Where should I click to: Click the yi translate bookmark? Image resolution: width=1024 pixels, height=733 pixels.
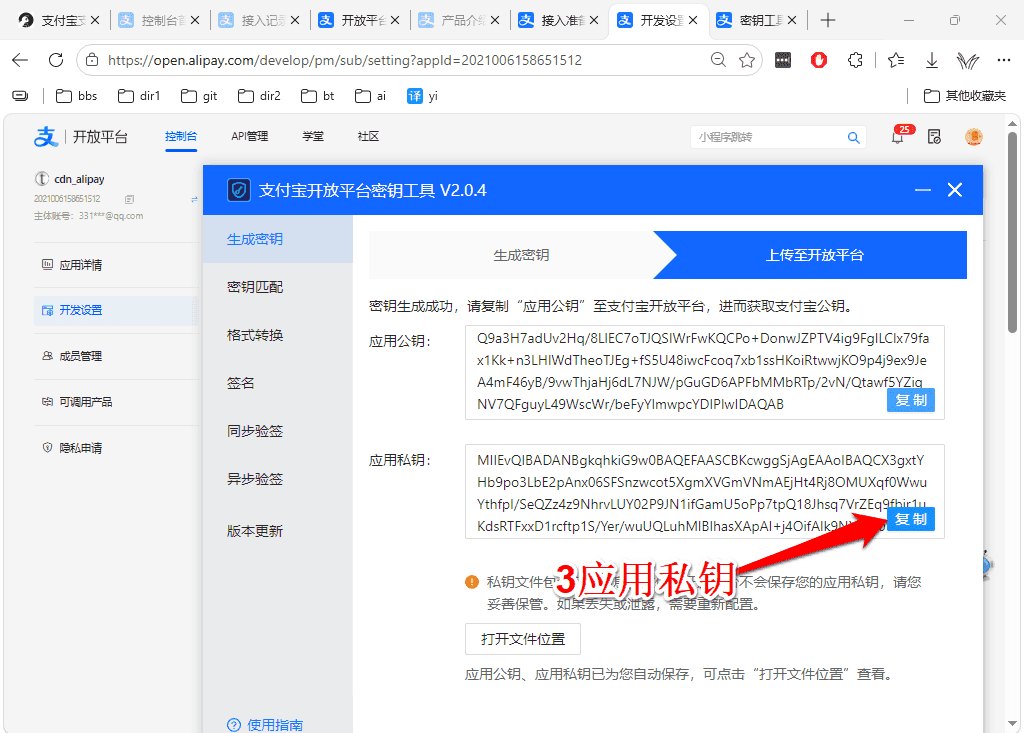[x=422, y=96]
